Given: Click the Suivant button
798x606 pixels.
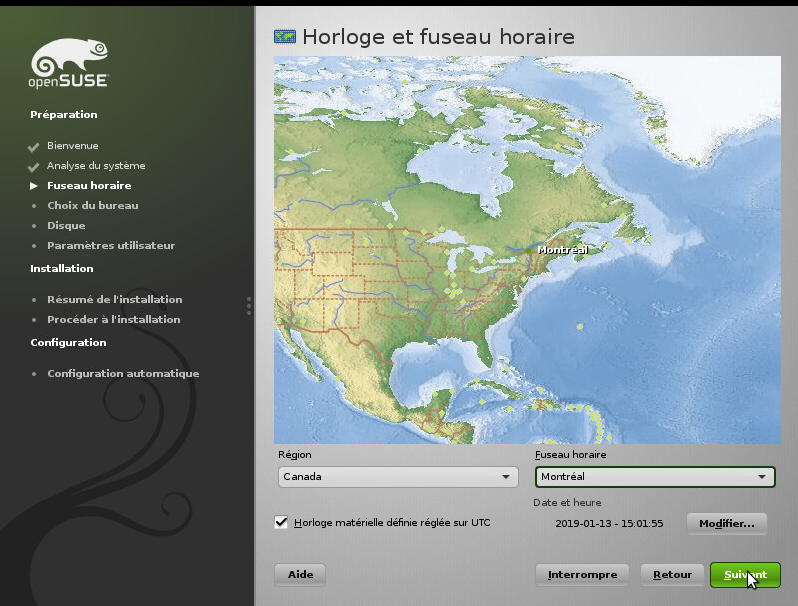Looking at the screenshot, I should pyautogui.click(x=745, y=575).
